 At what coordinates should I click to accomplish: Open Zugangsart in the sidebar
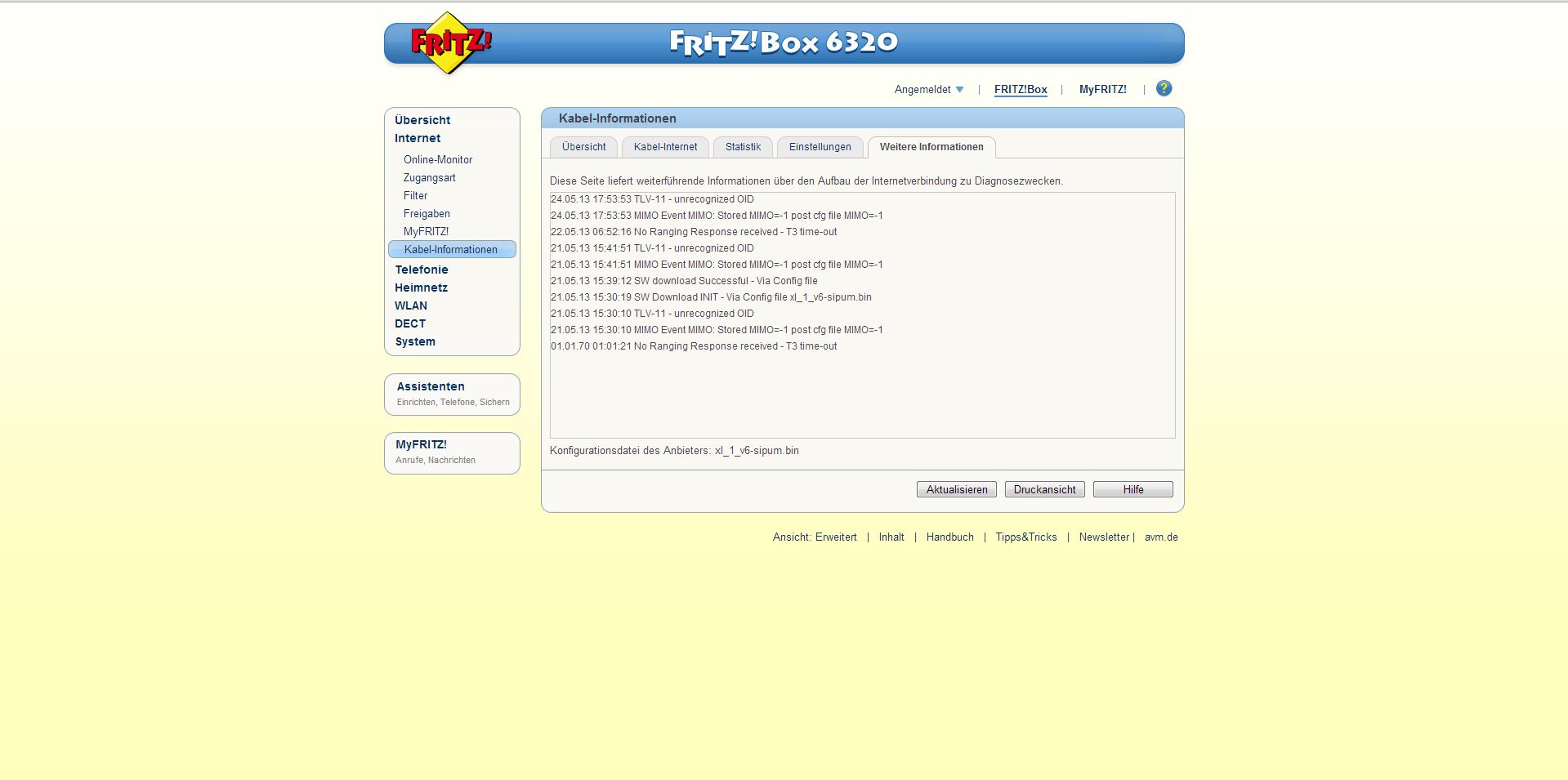point(430,178)
